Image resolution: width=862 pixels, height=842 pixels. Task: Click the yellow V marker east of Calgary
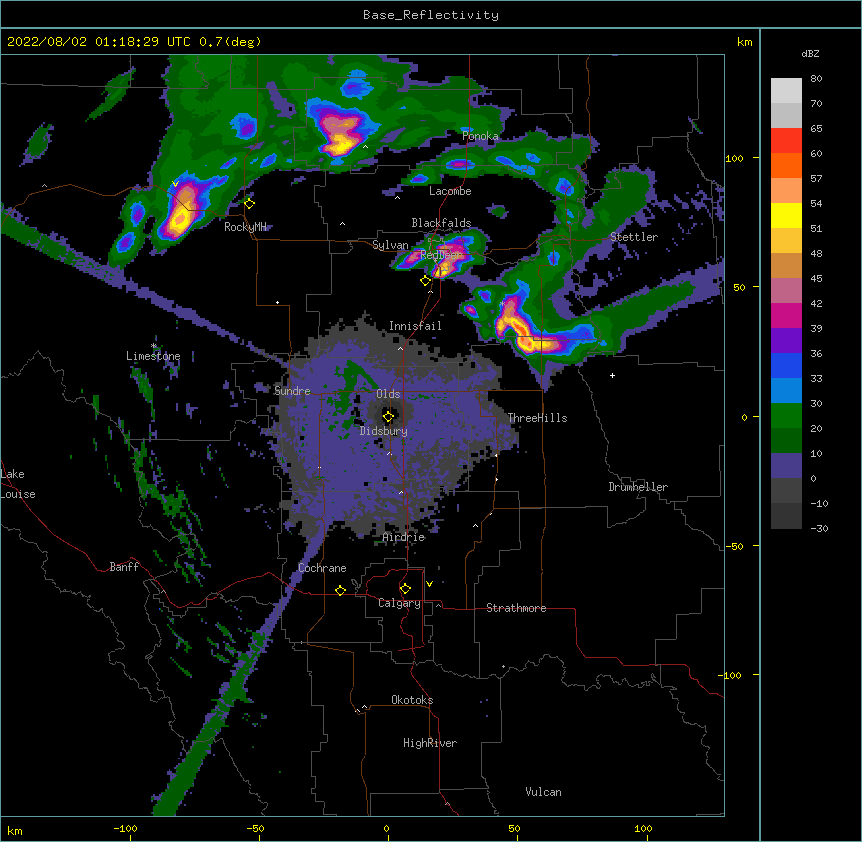tap(429, 584)
